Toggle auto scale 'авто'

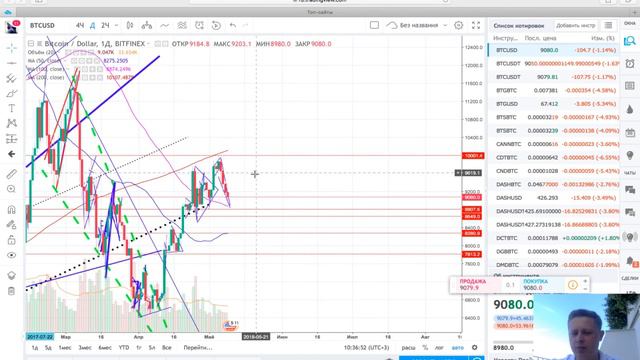458,348
